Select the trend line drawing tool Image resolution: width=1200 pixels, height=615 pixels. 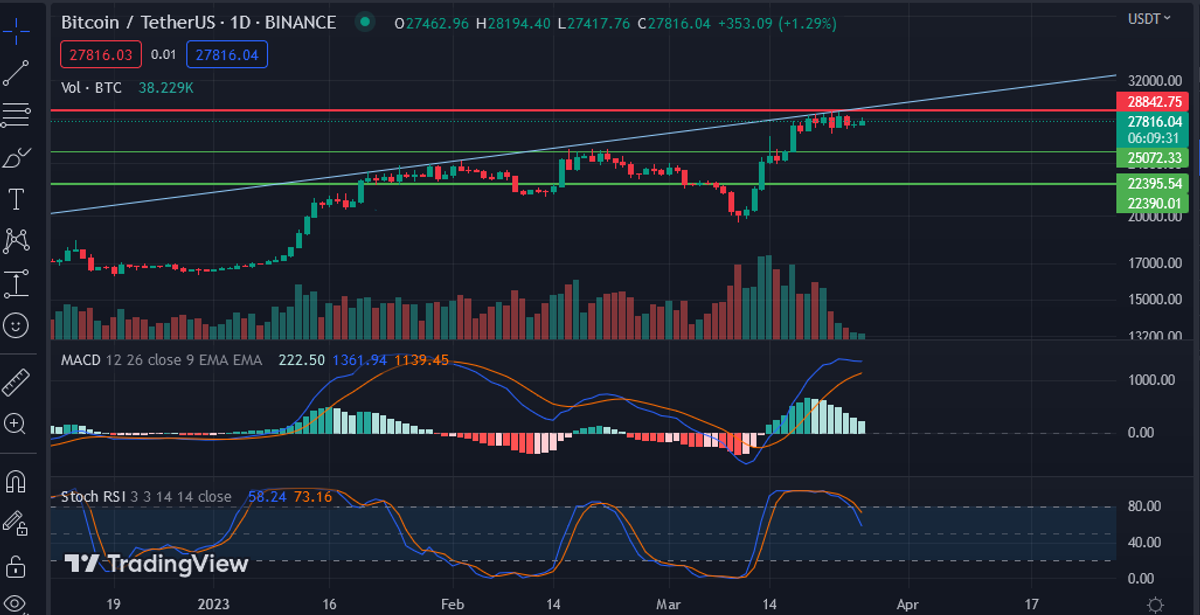16,72
